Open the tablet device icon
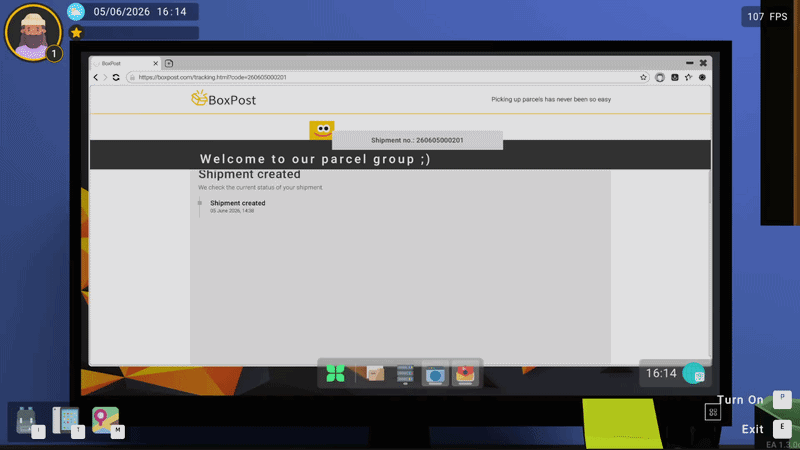Viewport: 800px width, 450px height. click(x=66, y=420)
